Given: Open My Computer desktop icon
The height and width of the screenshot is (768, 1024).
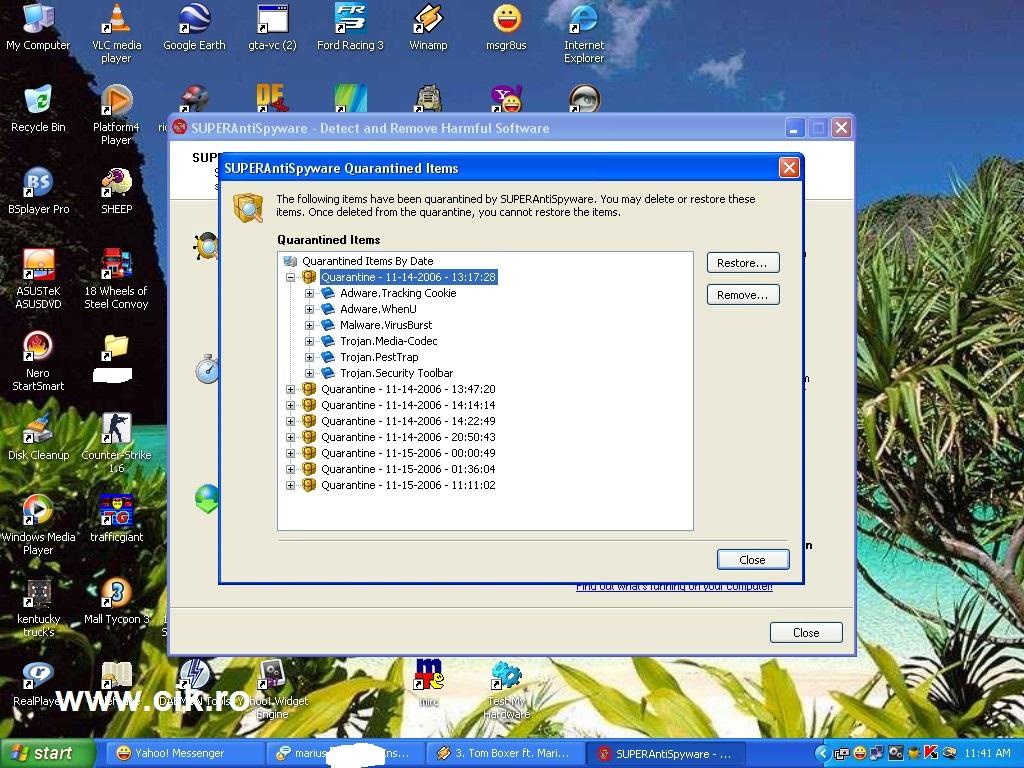Looking at the screenshot, I should tap(38, 27).
